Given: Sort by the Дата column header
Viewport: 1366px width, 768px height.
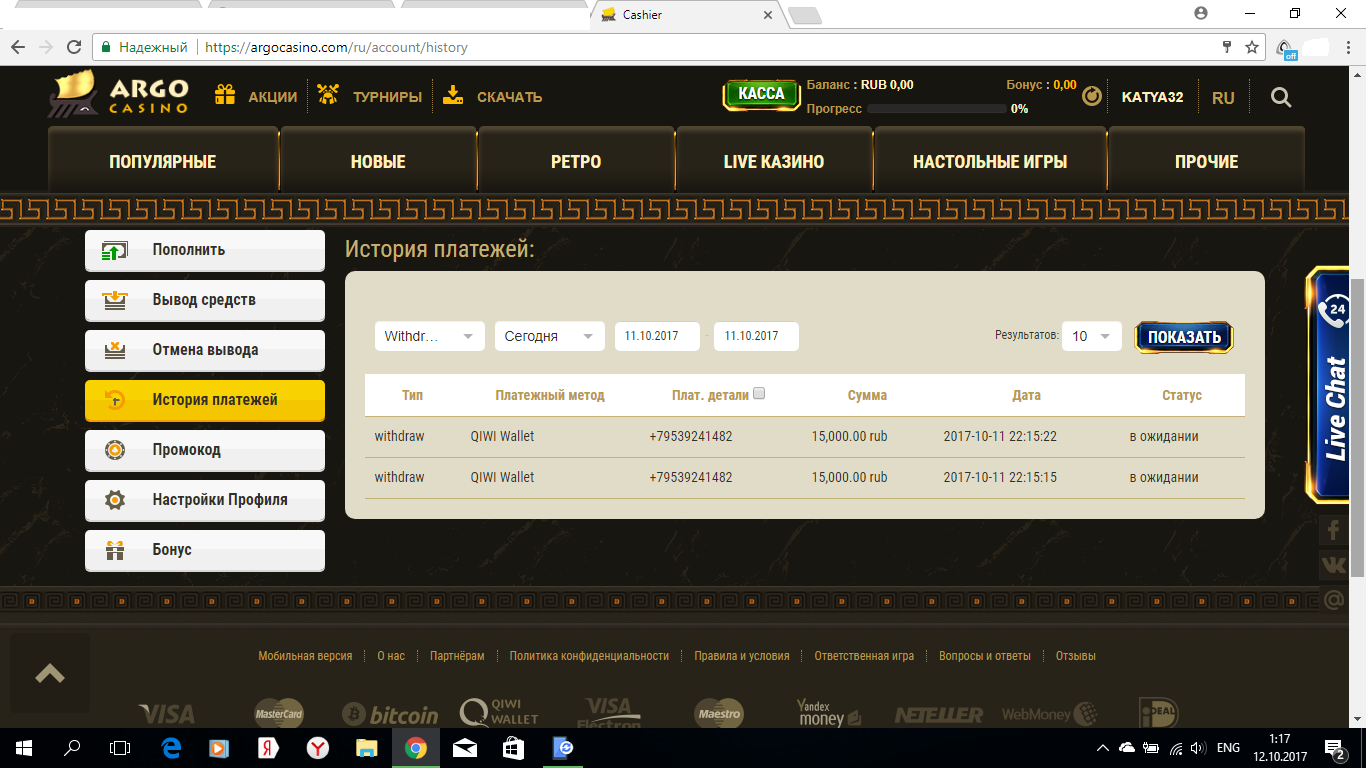Looking at the screenshot, I should pos(1026,395).
